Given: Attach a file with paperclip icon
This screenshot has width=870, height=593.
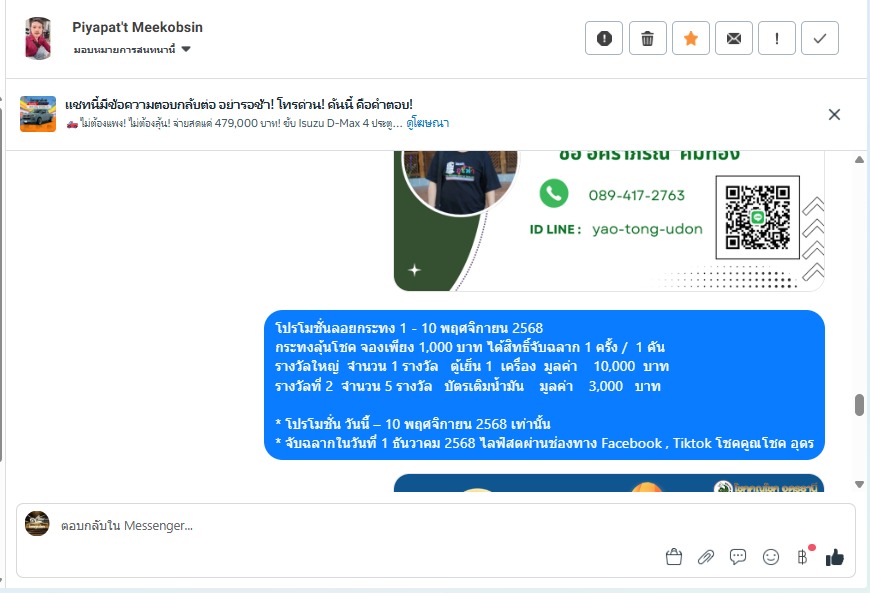Looking at the screenshot, I should click(706, 557).
